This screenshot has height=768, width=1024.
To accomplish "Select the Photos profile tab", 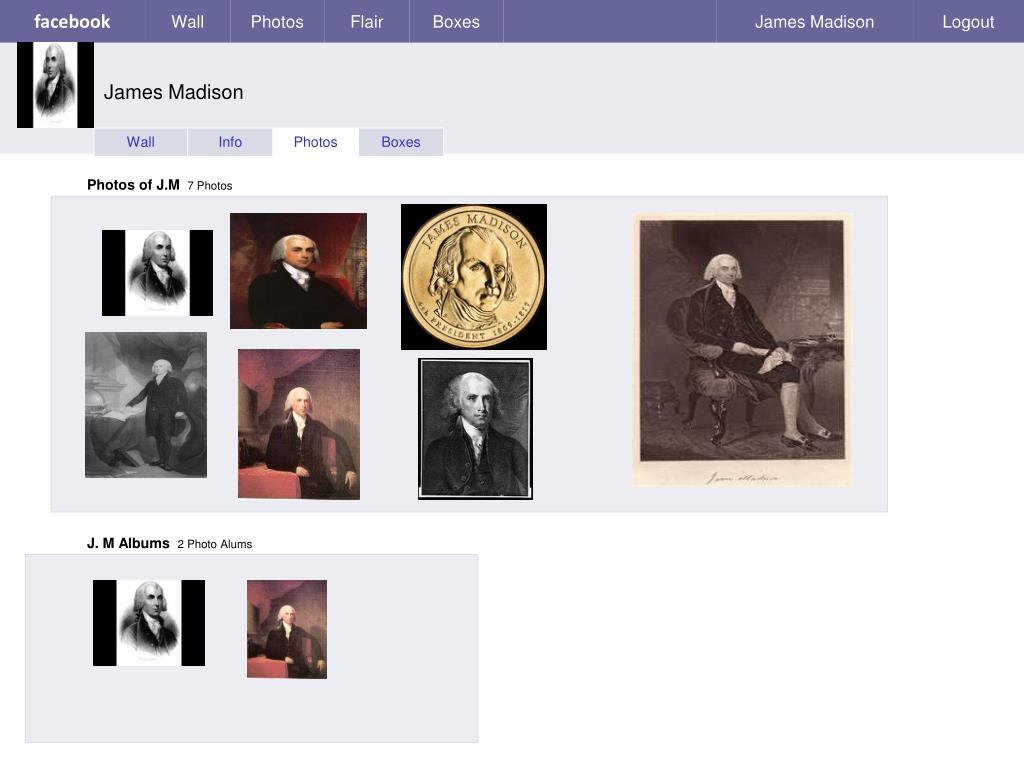I will coord(315,142).
